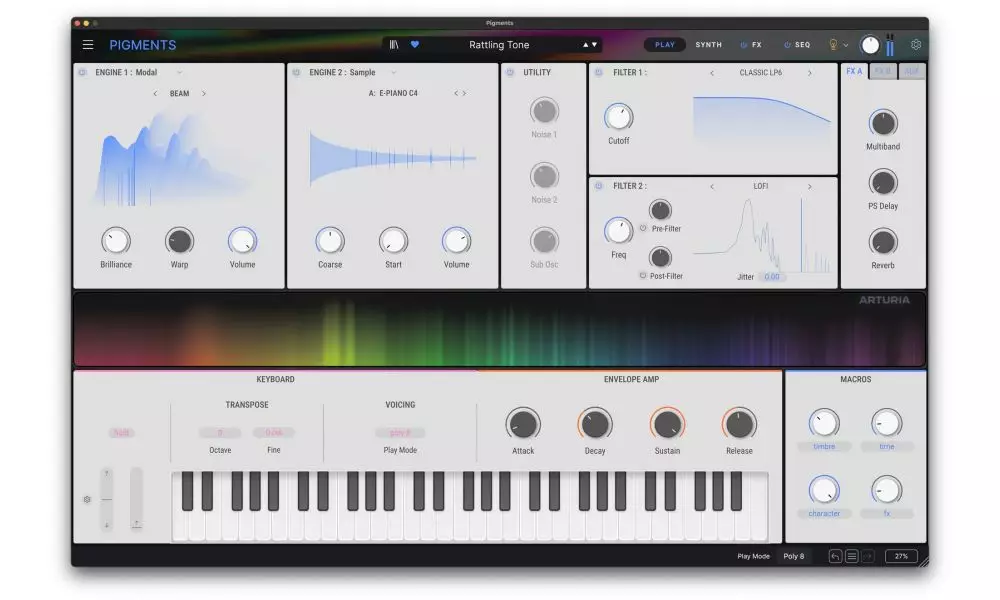This screenshot has height=600, width=1000.
Task: Open the history list icon in the status bar
Action: coord(851,556)
